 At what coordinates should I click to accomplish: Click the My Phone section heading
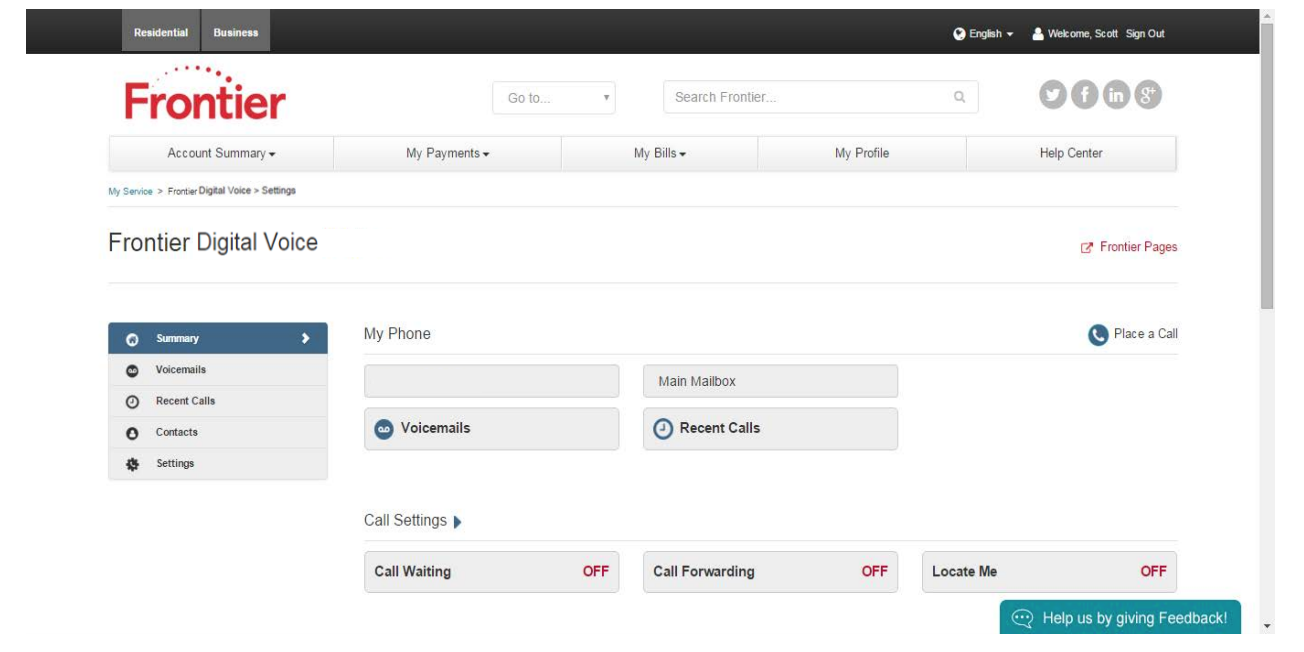tap(397, 334)
